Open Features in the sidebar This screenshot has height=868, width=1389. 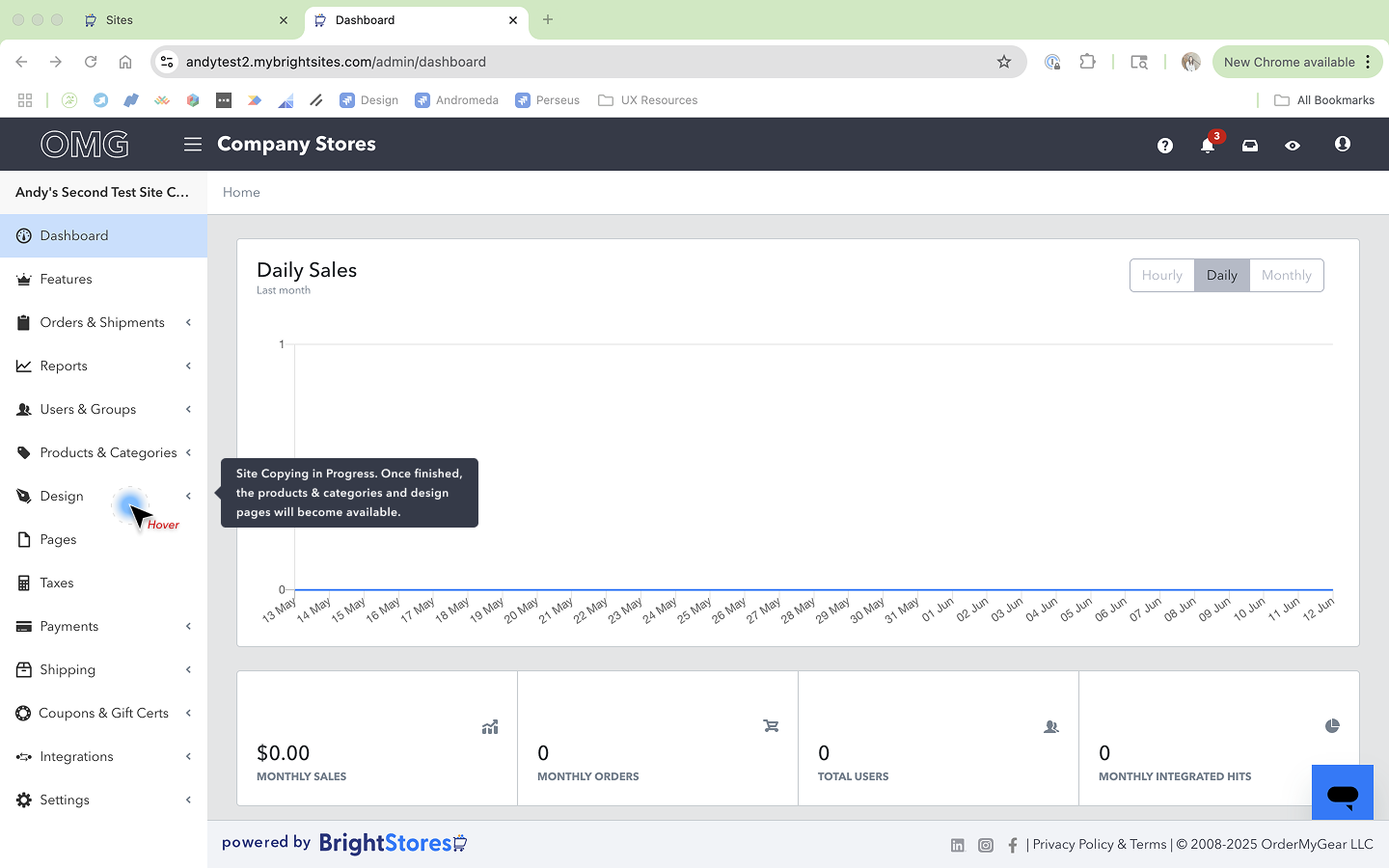pyautogui.click(x=103, y=280)
